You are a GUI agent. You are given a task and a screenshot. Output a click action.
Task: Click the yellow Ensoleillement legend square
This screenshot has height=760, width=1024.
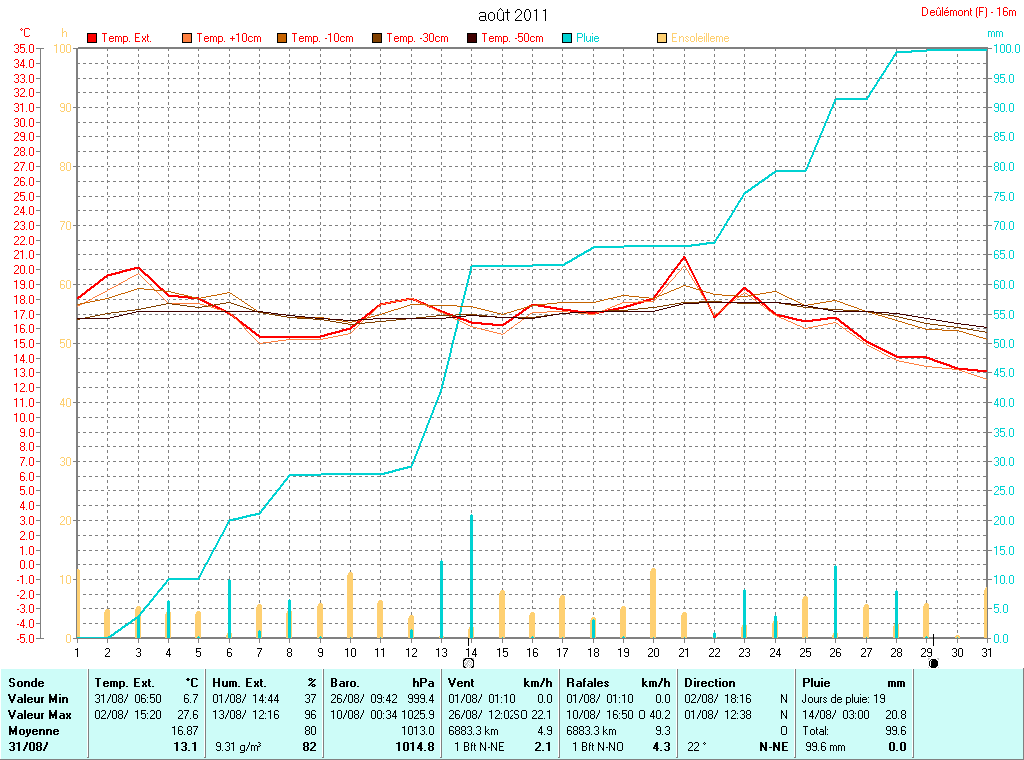click(x=663, y=38)
